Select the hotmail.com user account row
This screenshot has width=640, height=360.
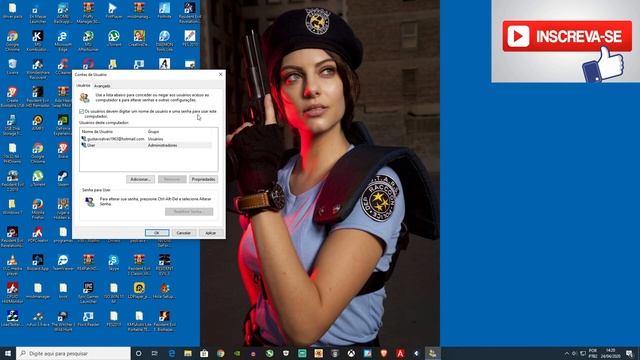click(x=146, y=139)
